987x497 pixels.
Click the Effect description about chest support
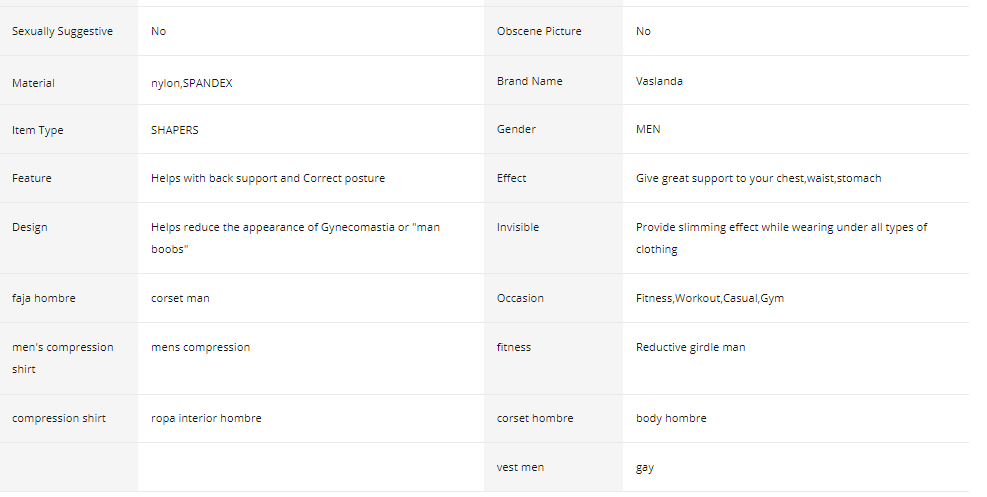point(759,178)
